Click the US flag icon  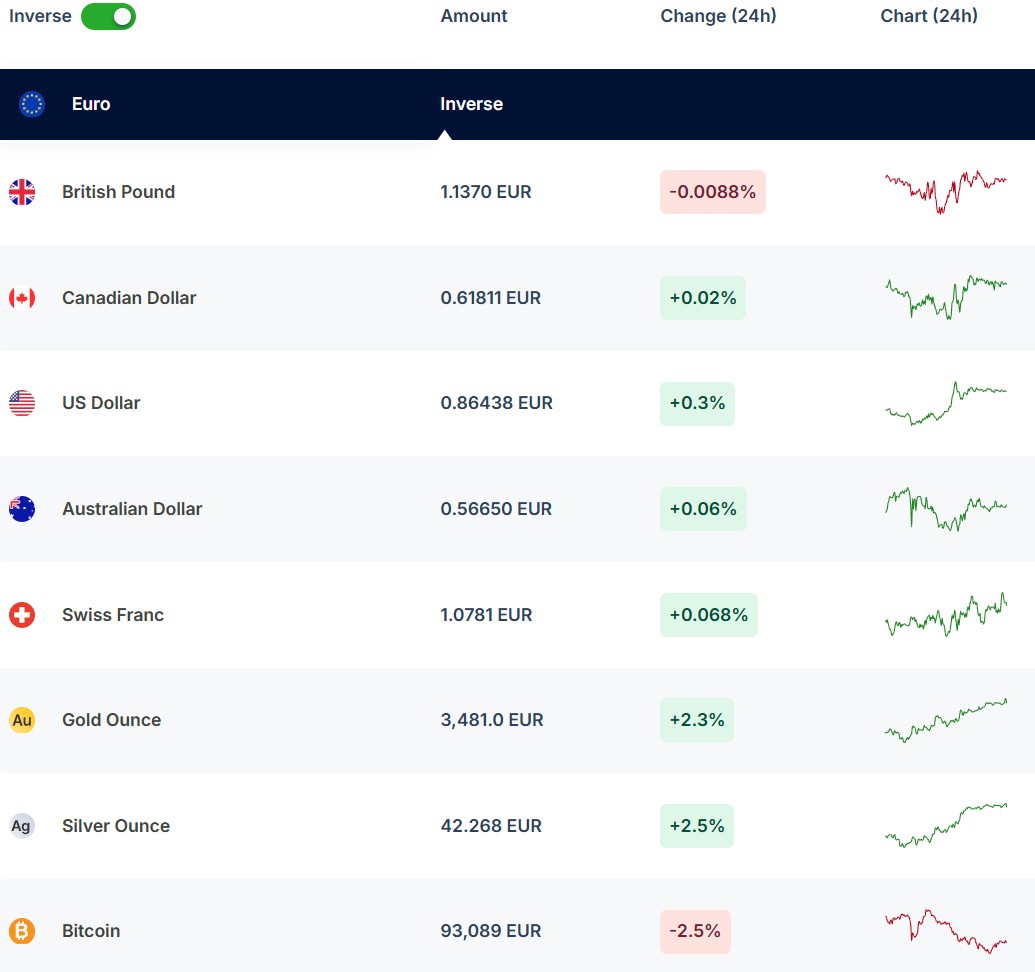coord(22,403)
